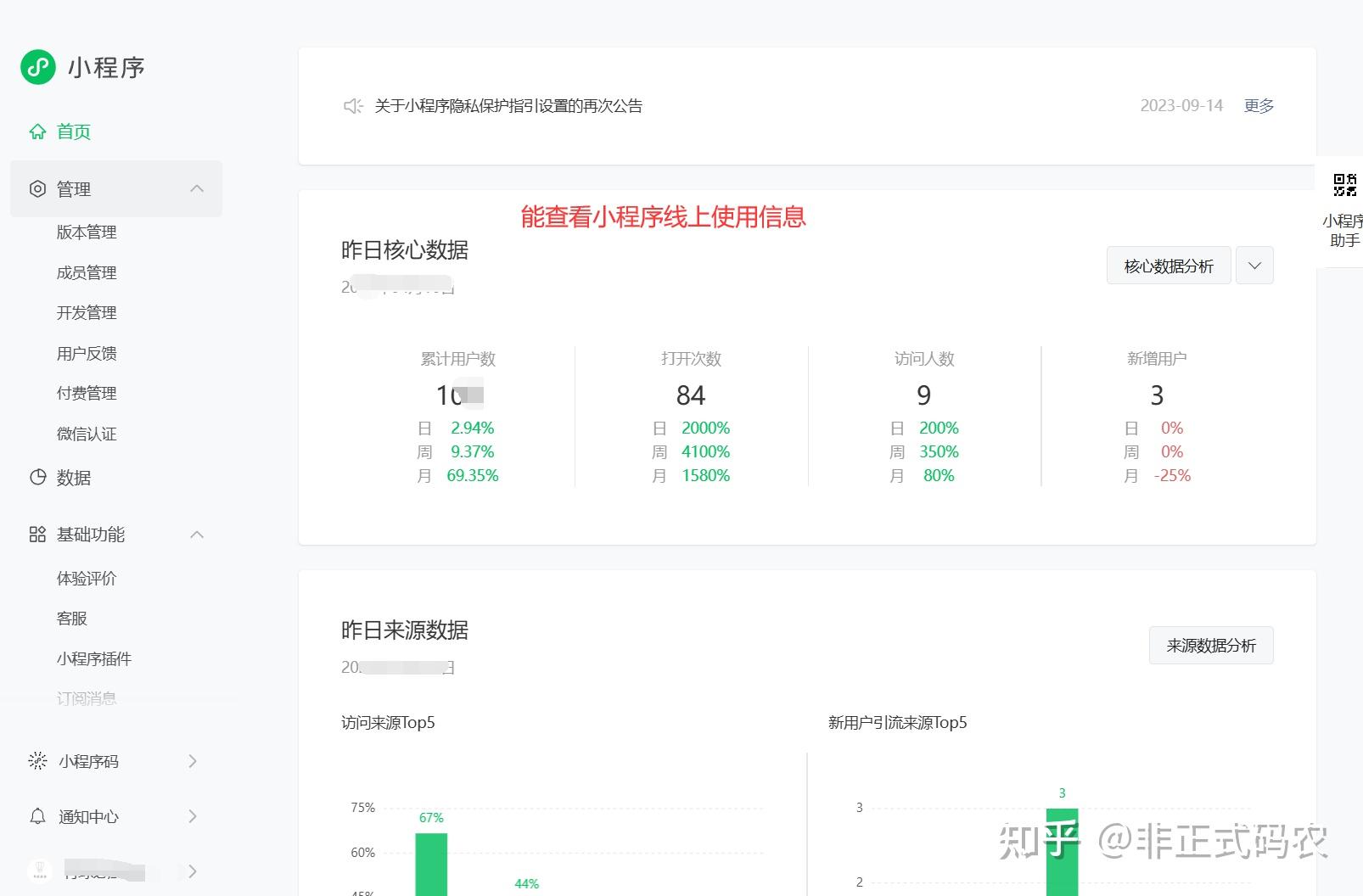Click the 访问来源Top5 chart title
This screenshot has width=1363, height=896.
[388, 723]
